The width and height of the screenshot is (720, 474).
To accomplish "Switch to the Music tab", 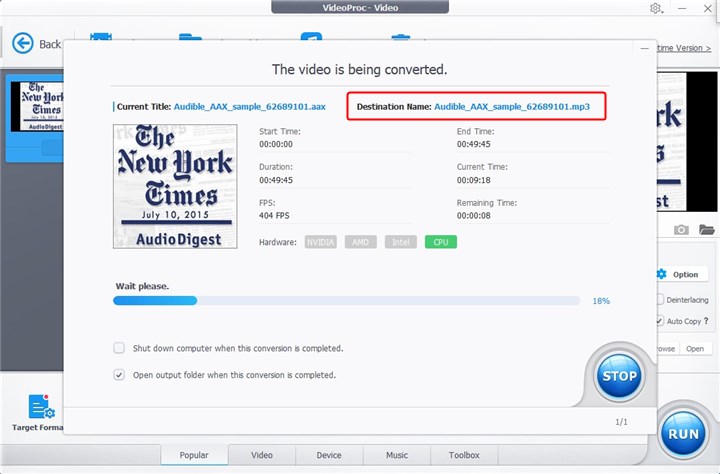I will [x=397, y=455].
